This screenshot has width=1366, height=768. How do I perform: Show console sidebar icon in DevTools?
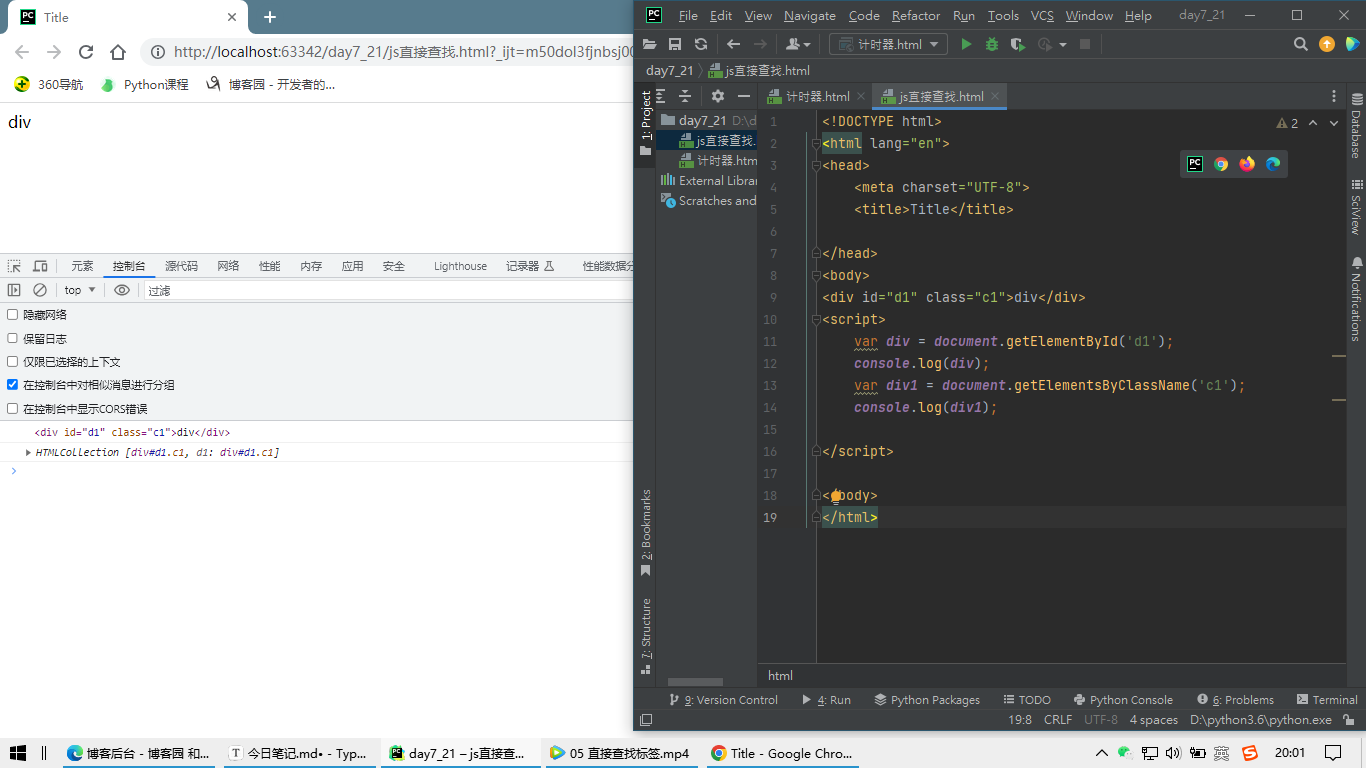pos(14,290)
